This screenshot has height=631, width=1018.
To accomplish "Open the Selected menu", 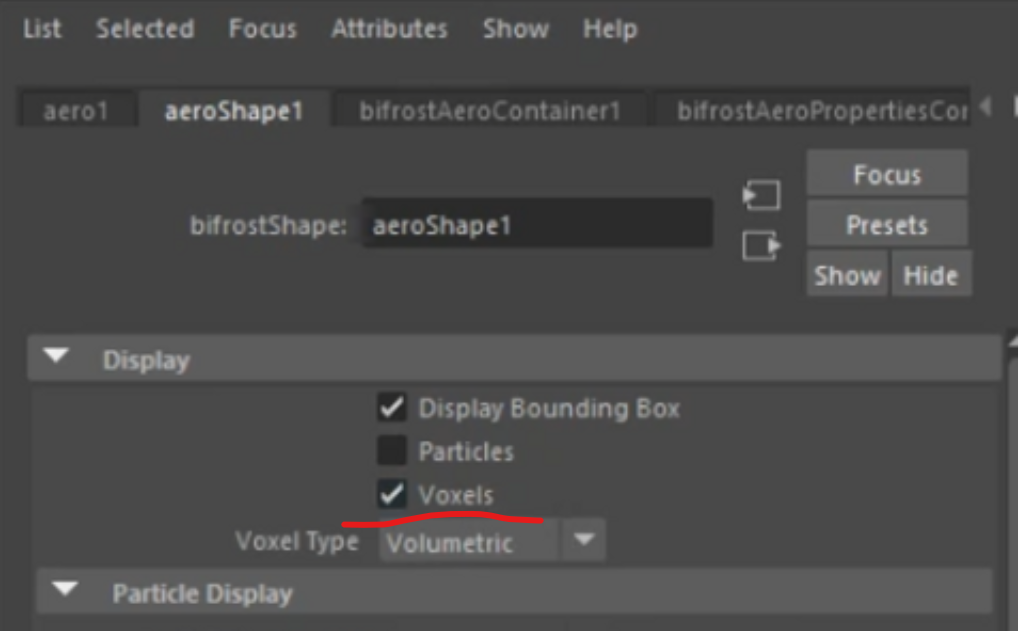I will coord(145,29).
